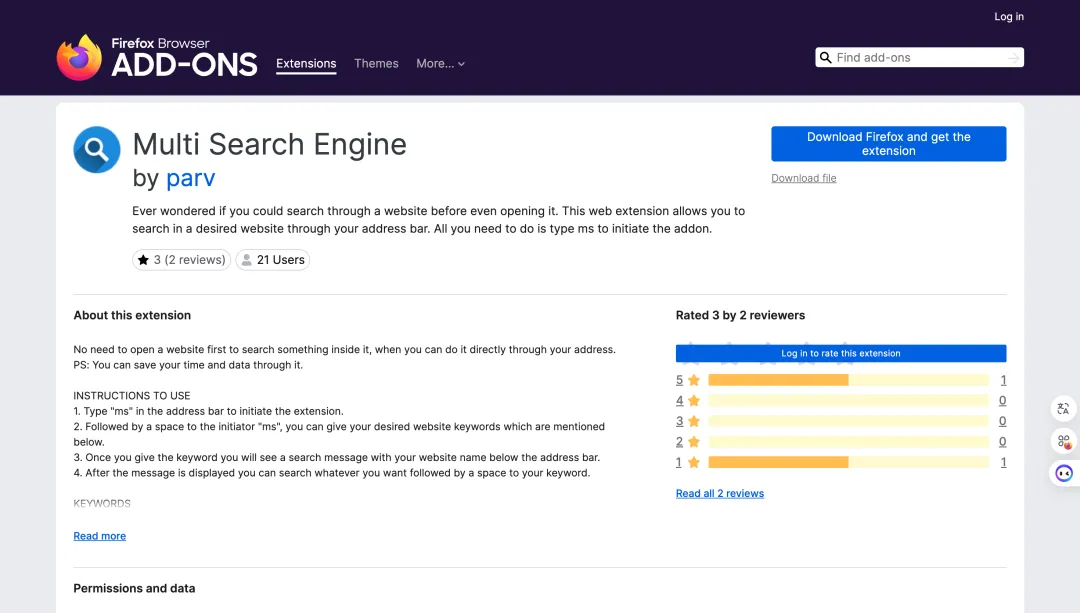The width and height of the screenshot is (1080, 613).
Task: Switch to the Extensions tab
Action: point(306,64)
